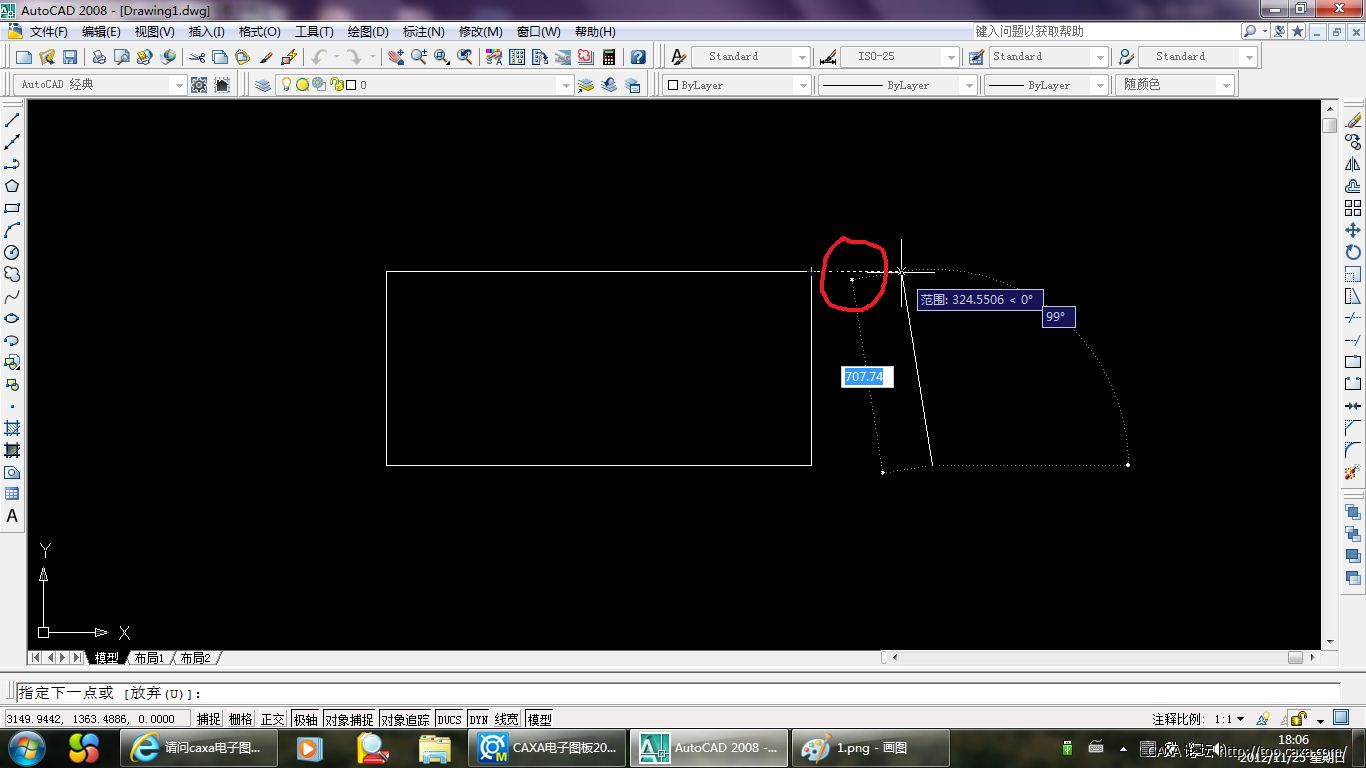
Task: Select the Rotate modify tool
Action: pos(1353,252)
